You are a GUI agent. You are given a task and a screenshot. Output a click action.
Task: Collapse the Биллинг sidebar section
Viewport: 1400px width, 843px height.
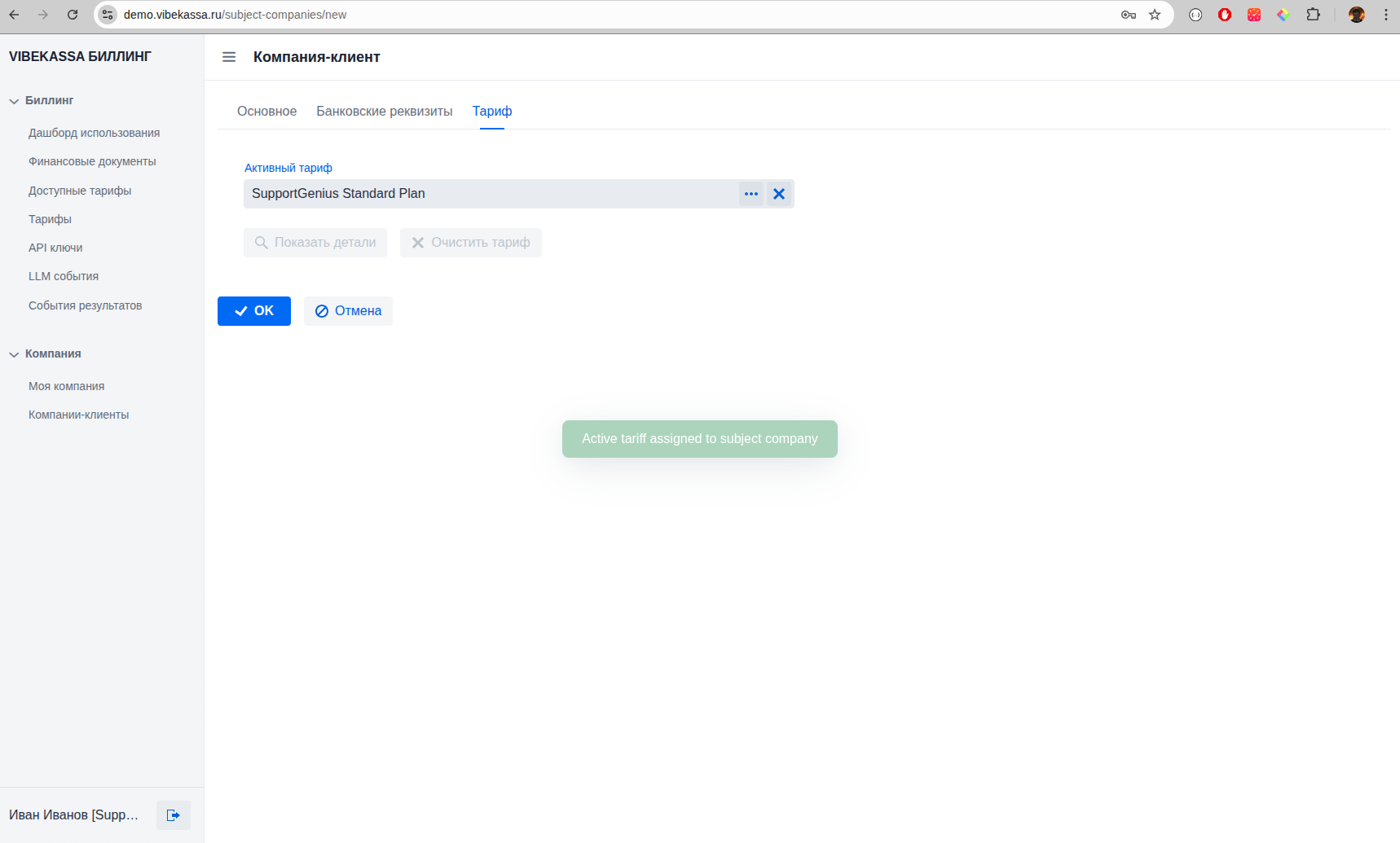point(14,101)
